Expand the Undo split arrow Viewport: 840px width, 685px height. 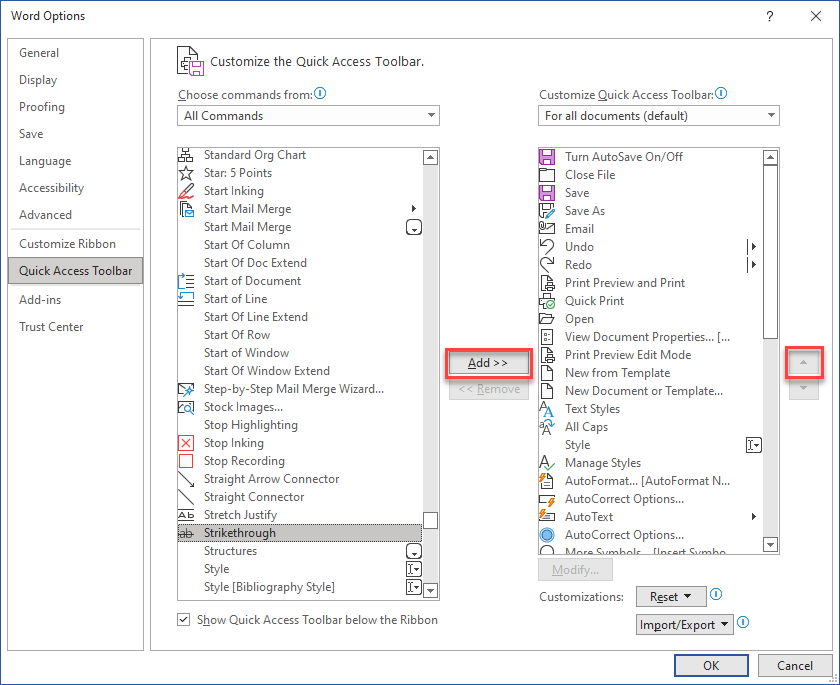click(x=754, y=247)
